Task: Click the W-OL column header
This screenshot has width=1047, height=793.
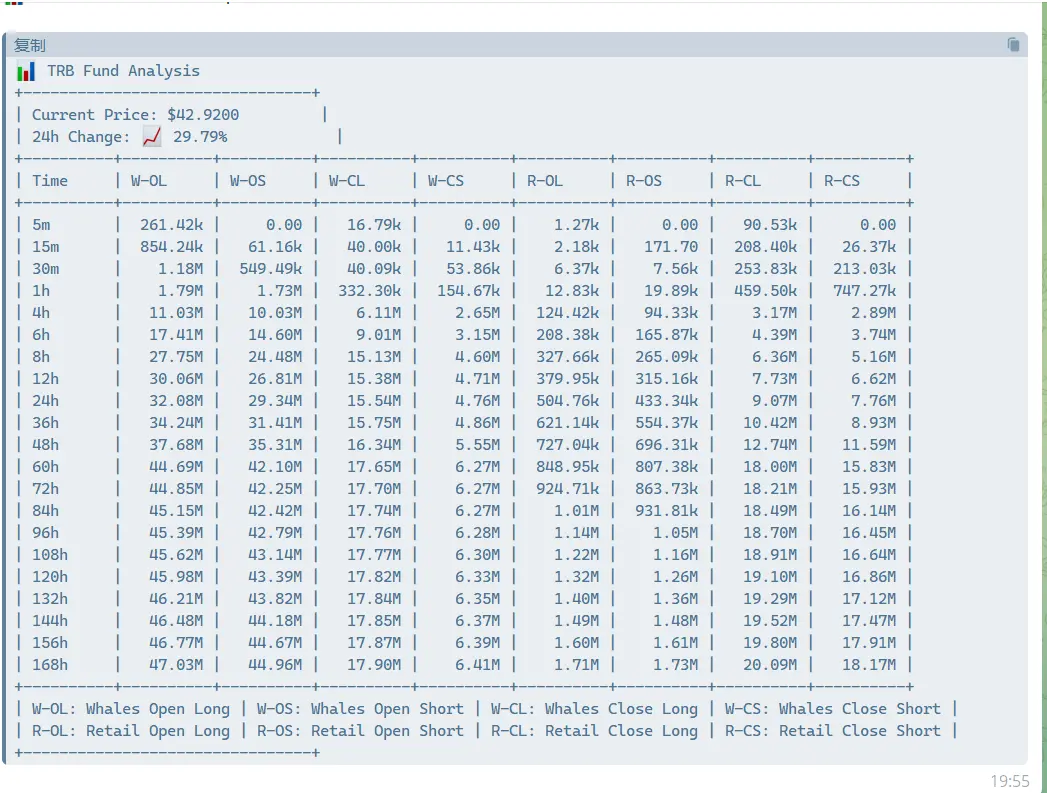Action: [x=149, y=181]
